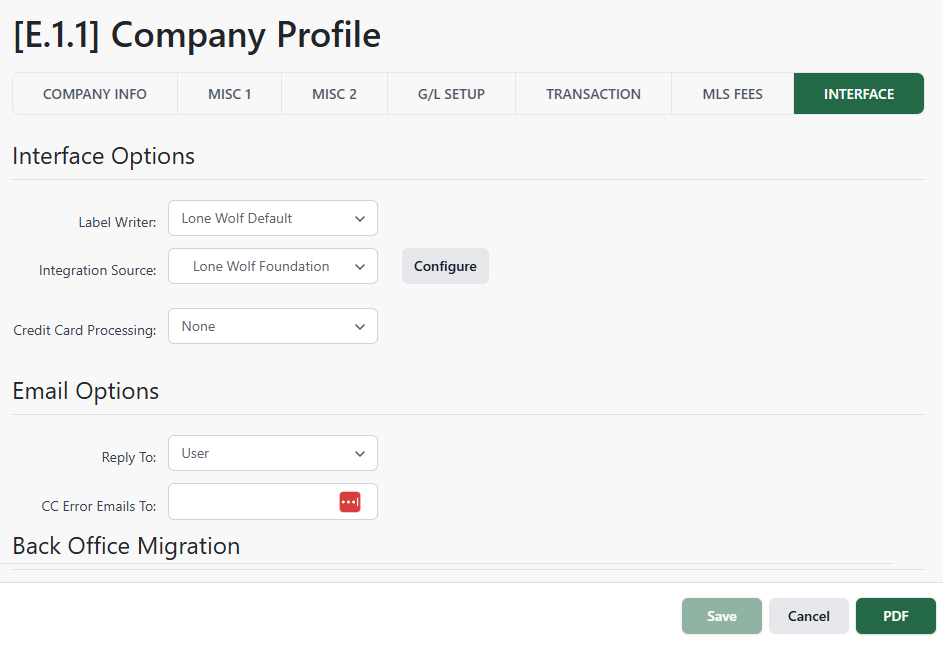Cancel the company profile changes
The width and height of the screenshot is (943, 647).
(x=808, y=615)
